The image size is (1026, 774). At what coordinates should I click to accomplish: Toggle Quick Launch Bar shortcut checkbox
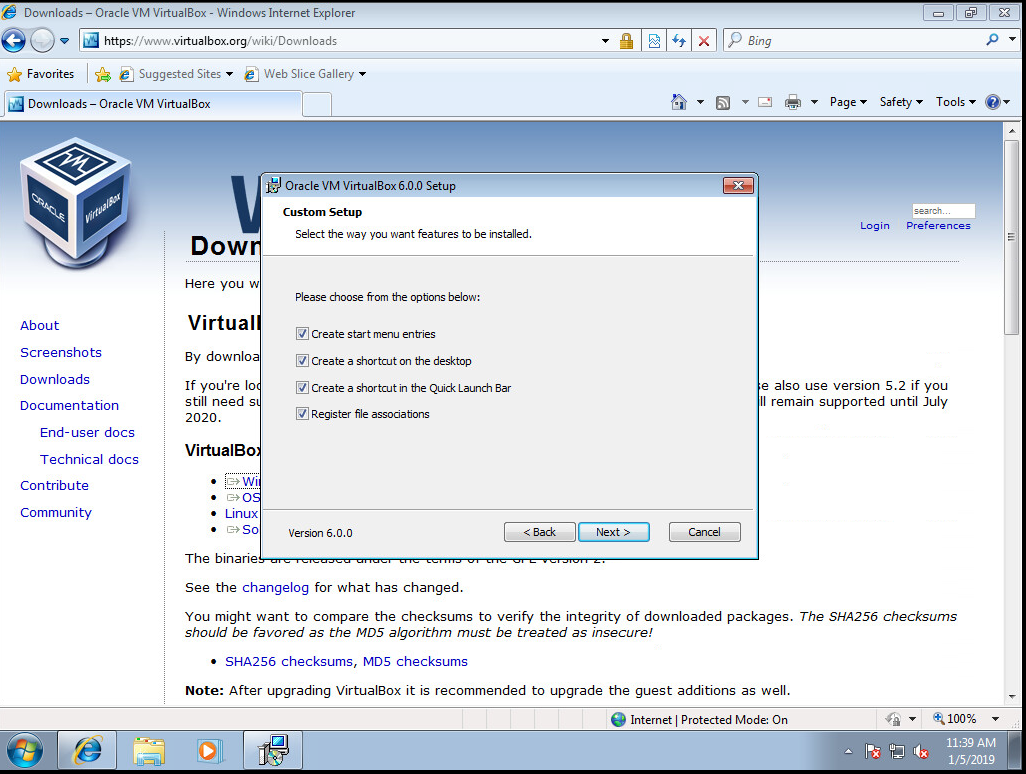(302, 387)
